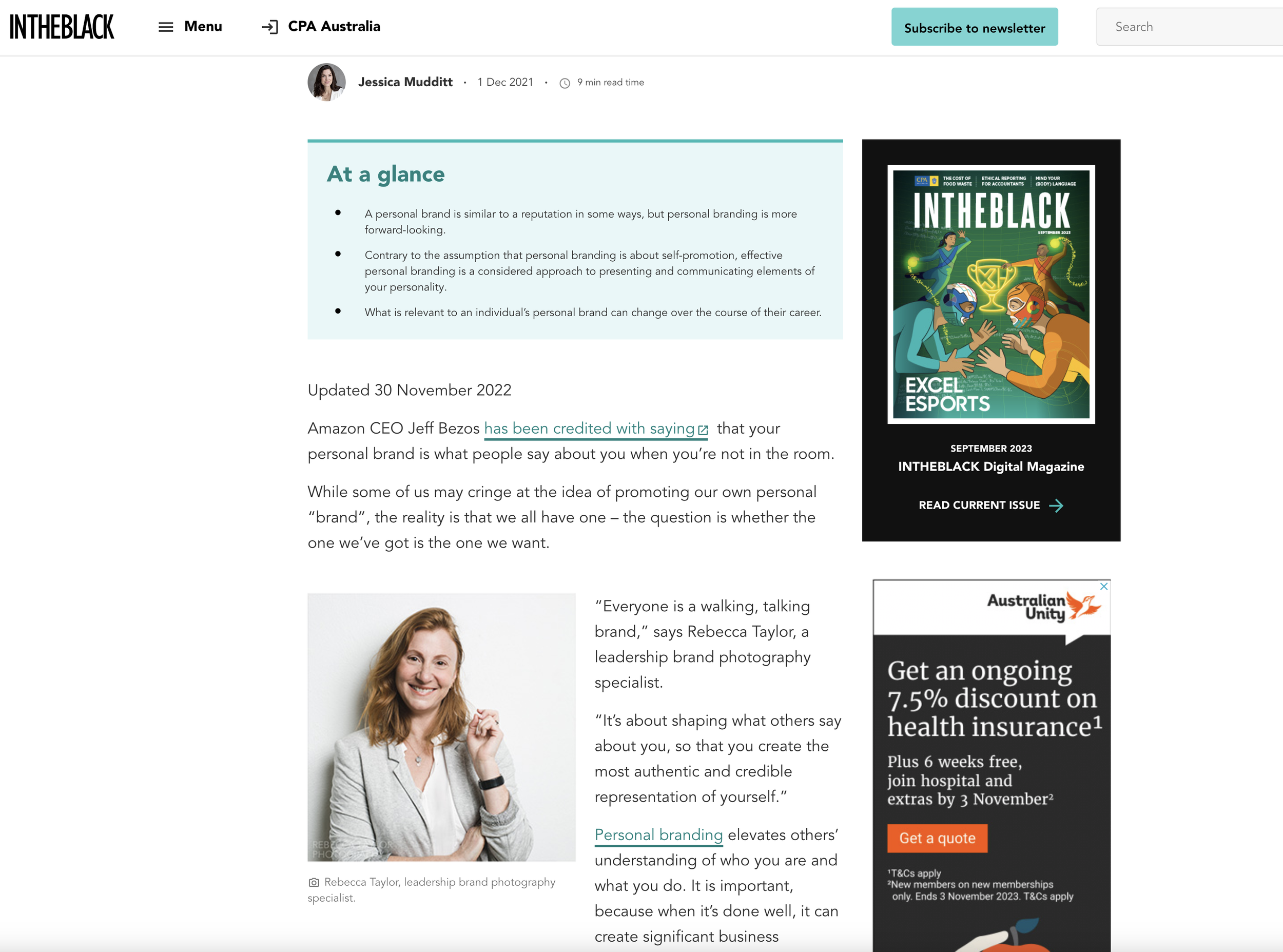Click 'Get a quote' ad button
Image resolution: width=1283 pixels, height=952 pixels.
tap(937, 838)
